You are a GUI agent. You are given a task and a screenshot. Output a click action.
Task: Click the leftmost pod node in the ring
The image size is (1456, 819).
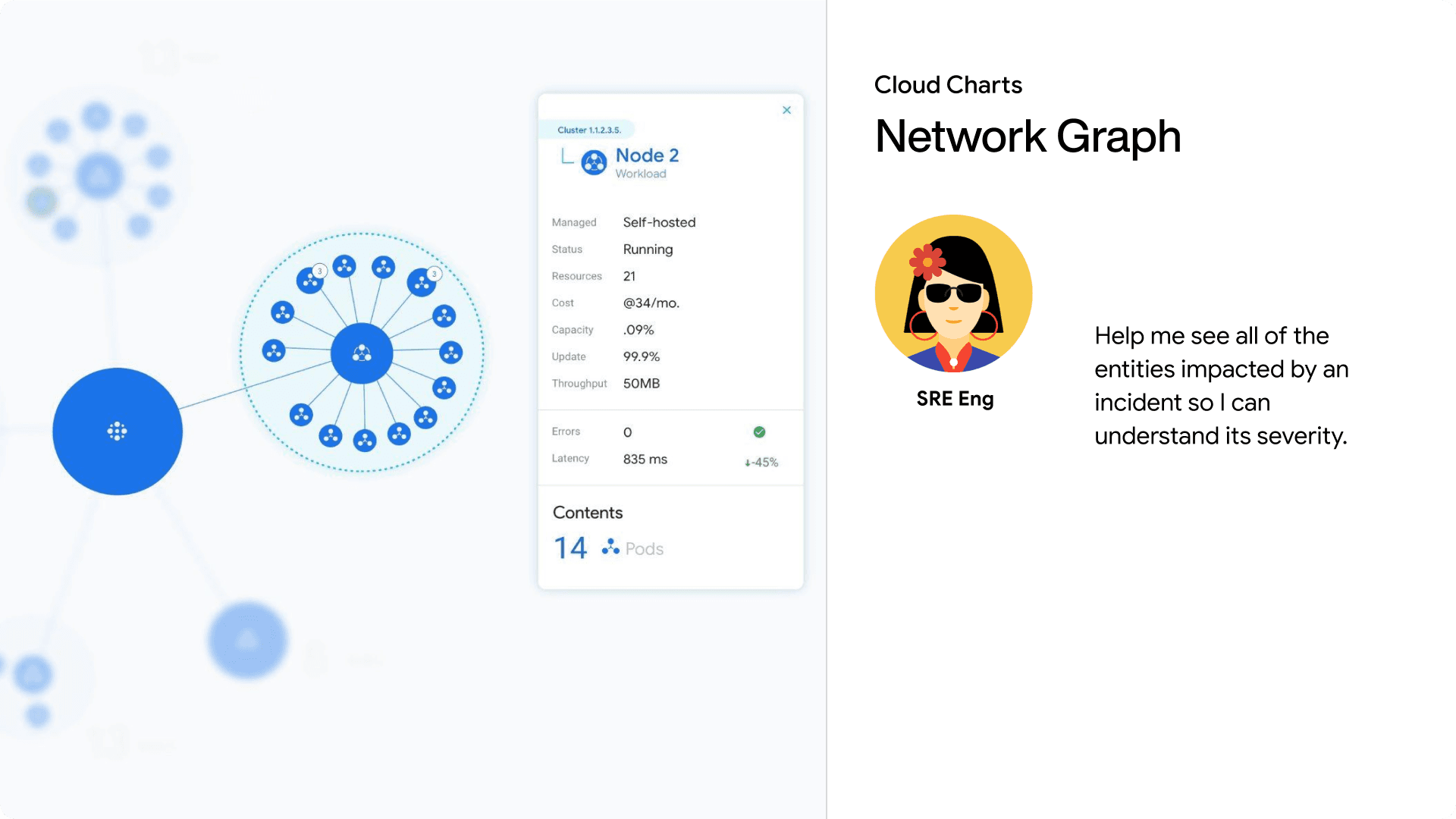[x=274, y=350]
